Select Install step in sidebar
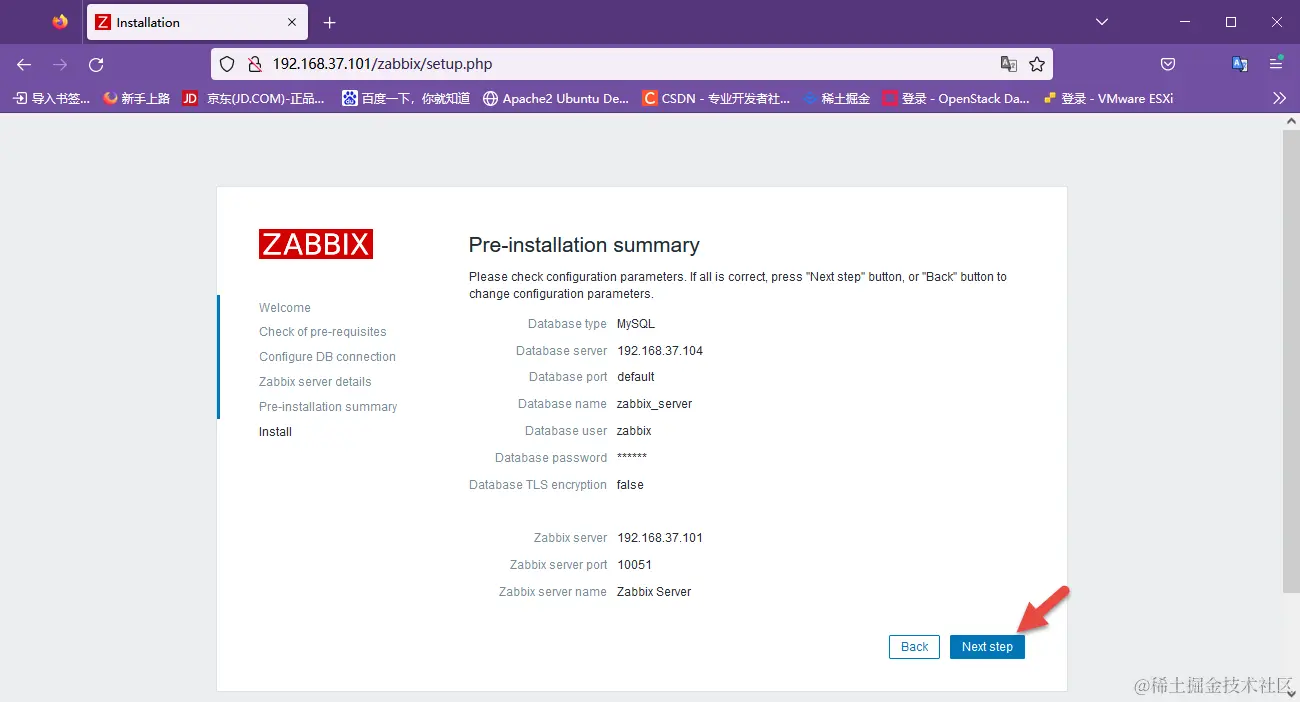This screenshot has width=1300, height=702. tap(275, 432)
